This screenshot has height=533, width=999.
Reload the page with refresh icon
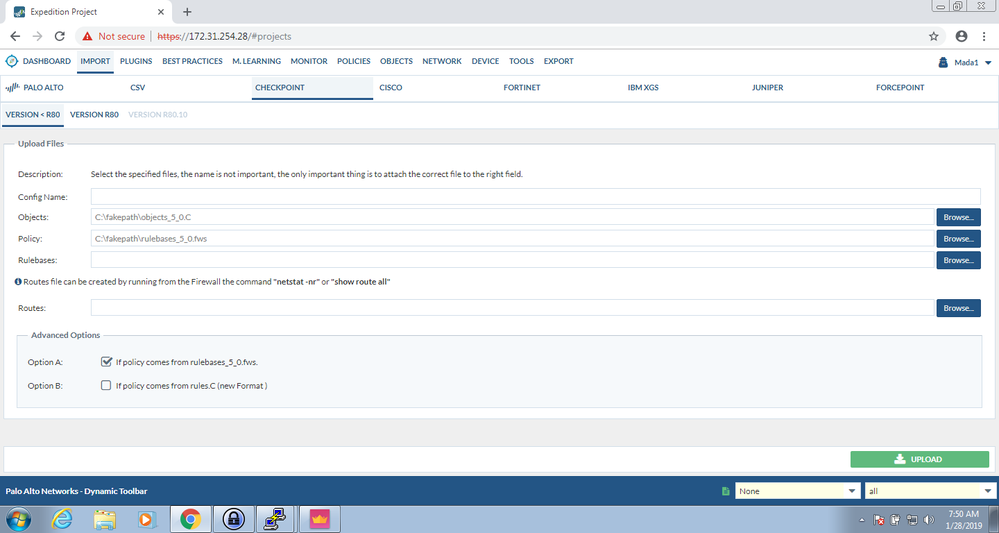coord(60,36)
